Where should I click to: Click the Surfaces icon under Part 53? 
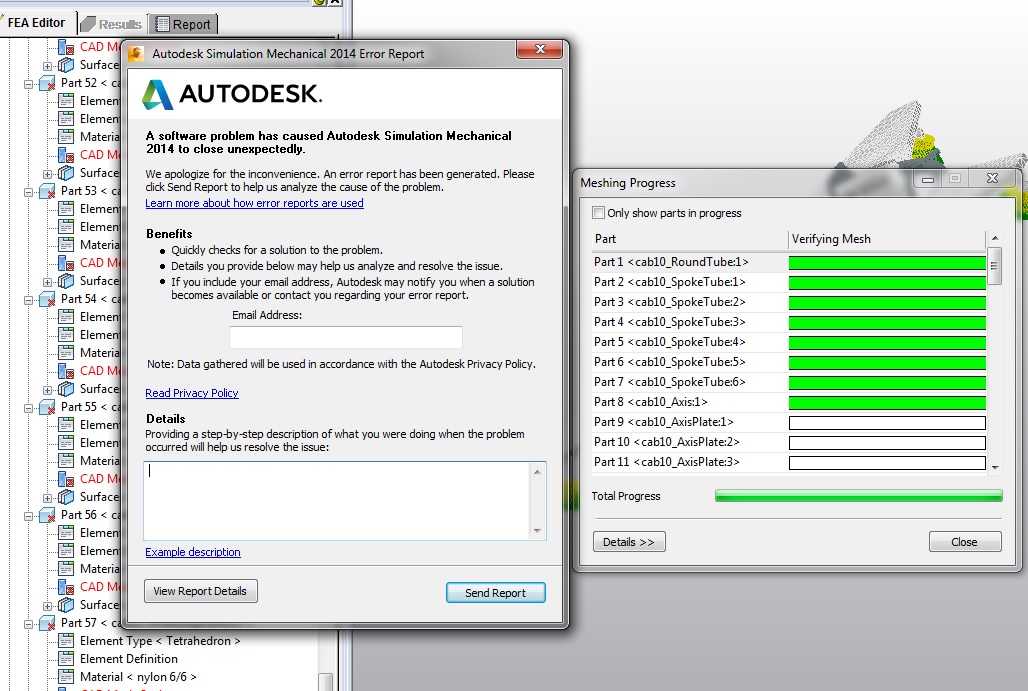[x=66, y=281]
